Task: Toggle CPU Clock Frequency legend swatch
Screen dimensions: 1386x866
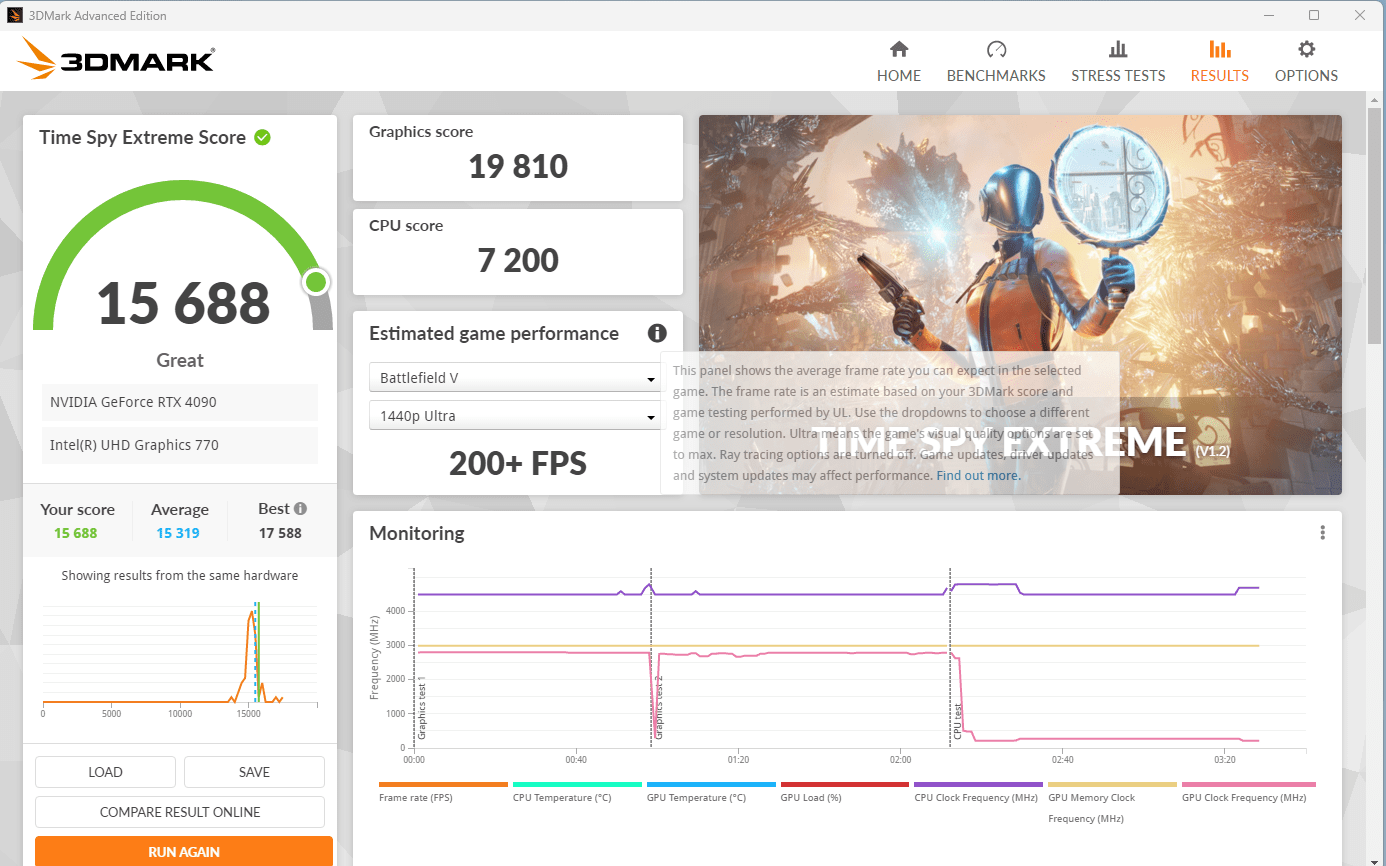Action: 979,785
